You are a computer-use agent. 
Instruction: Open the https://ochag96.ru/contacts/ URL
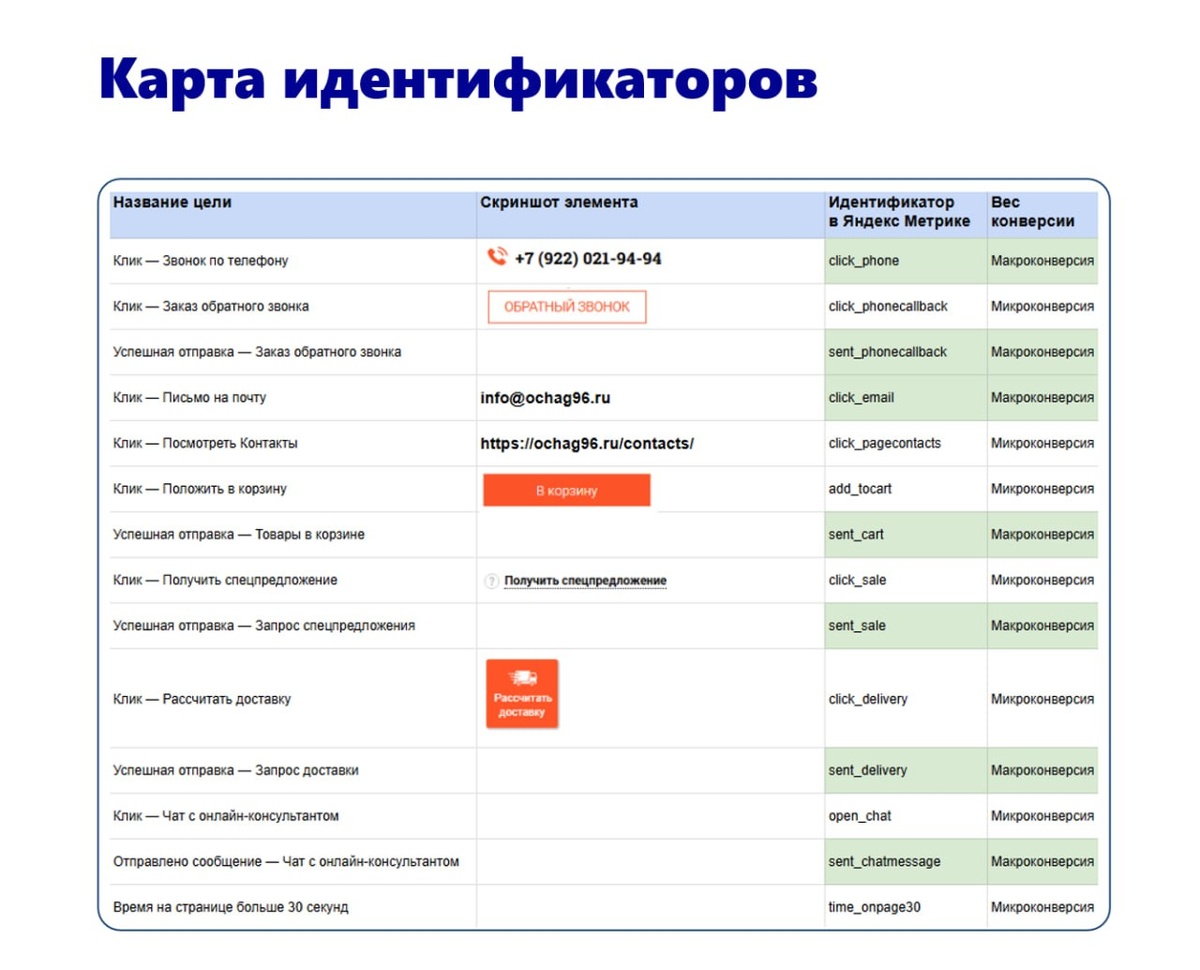(587, 443)
